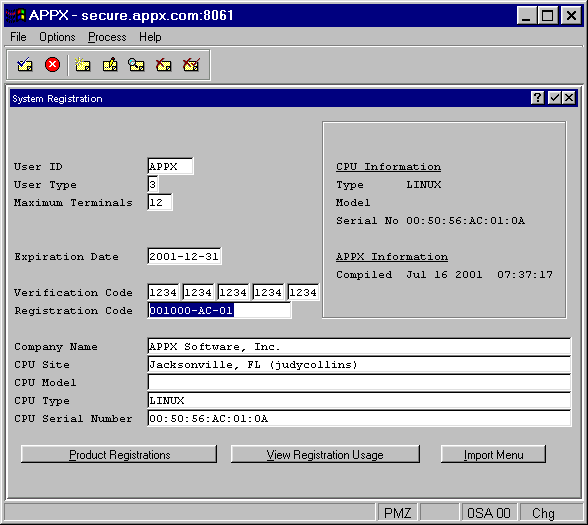This screenshot has height=525, width=588.
Task: Click the checkmark OK button on System Registration title
Action: tap(554, 98)
